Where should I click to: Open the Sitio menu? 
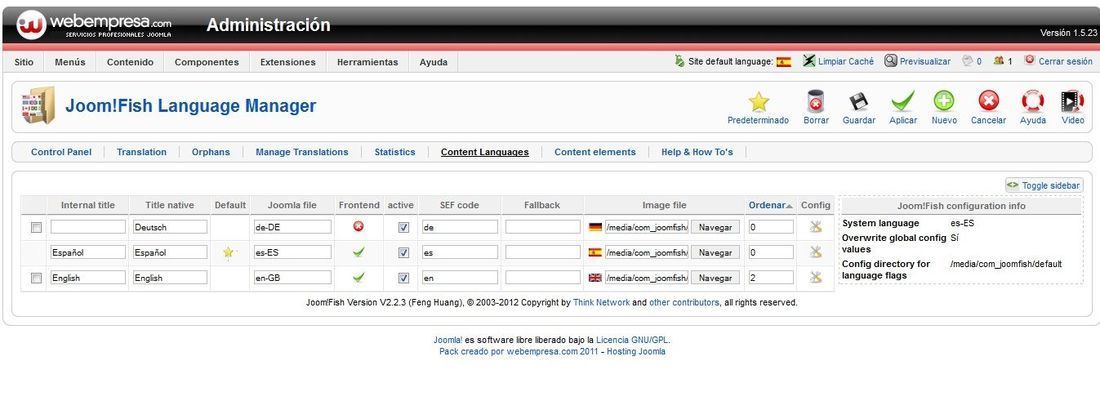tap(24, 62)
